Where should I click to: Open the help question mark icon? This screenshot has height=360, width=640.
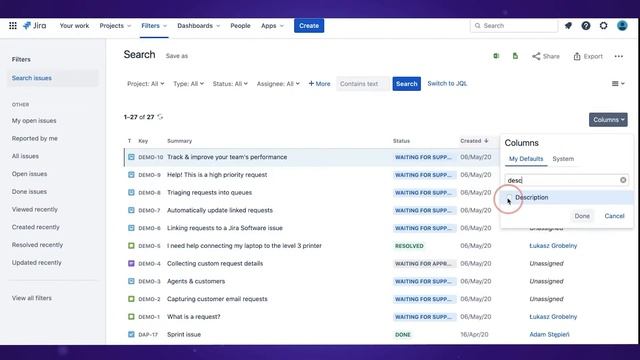tap(586, 26)
